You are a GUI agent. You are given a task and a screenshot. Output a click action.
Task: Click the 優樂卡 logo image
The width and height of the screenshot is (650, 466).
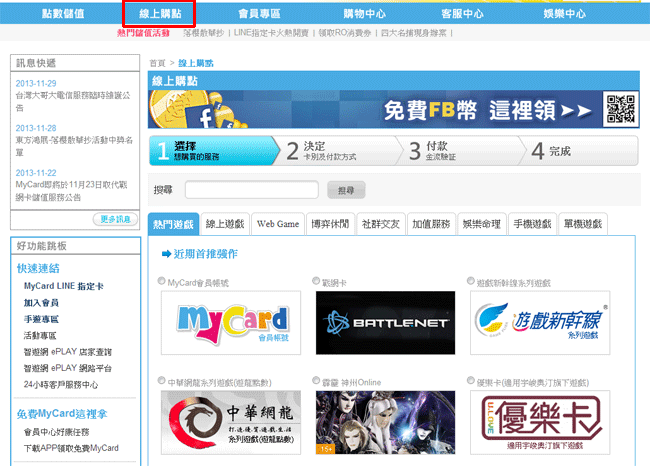[x=540, y=422]
